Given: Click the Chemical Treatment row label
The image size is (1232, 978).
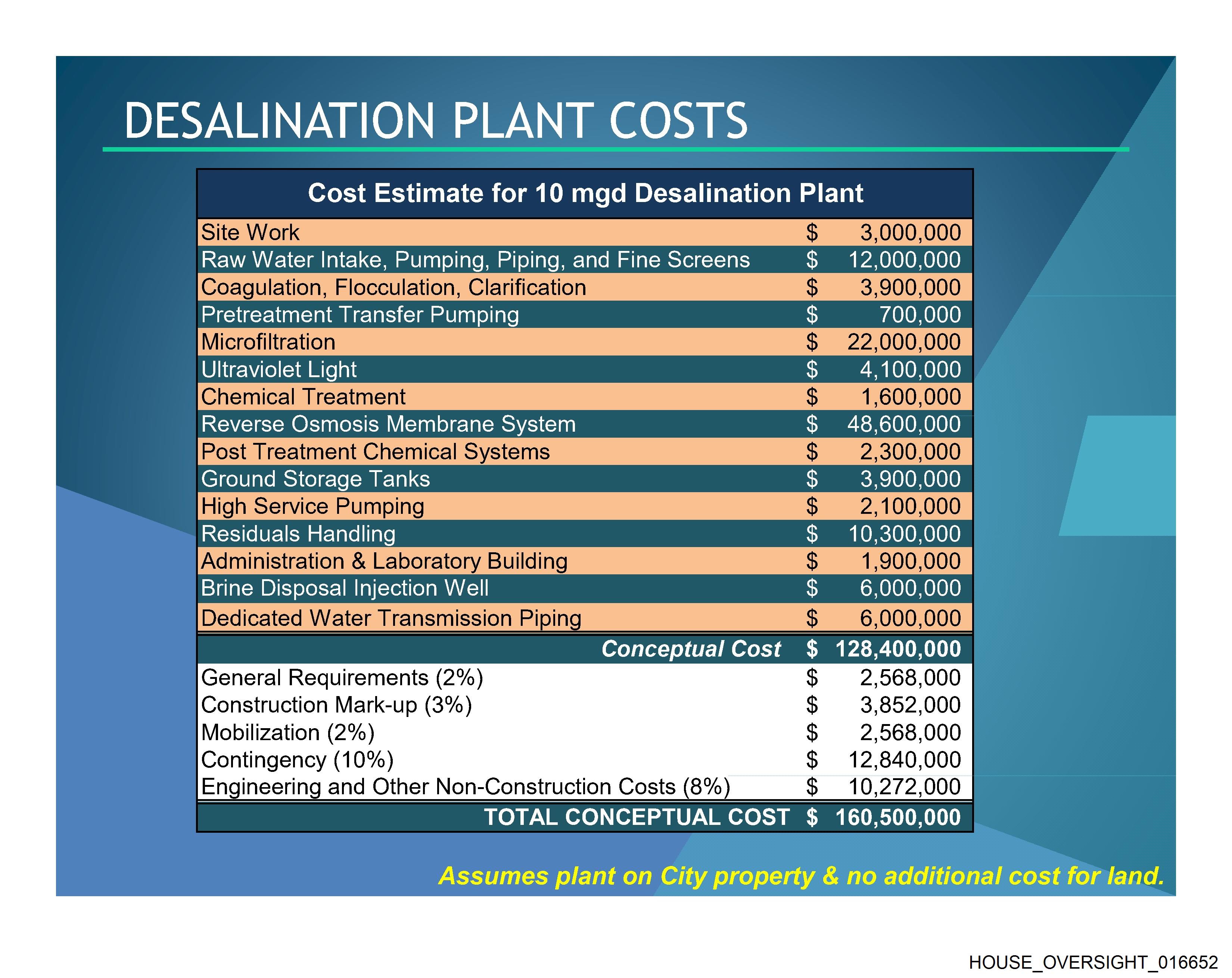Looking at the screenshot, I should 303,397.
